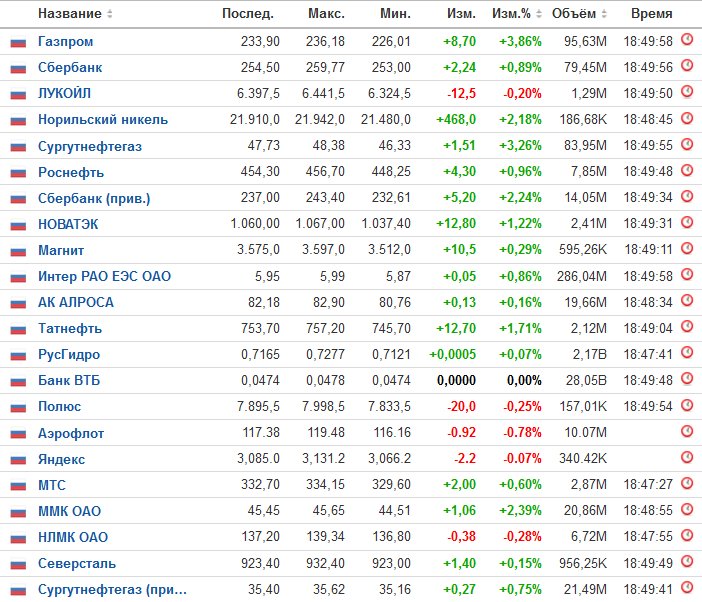Click the clock icon in Полюс row
The image size is (702, 602).
[687, 405]
